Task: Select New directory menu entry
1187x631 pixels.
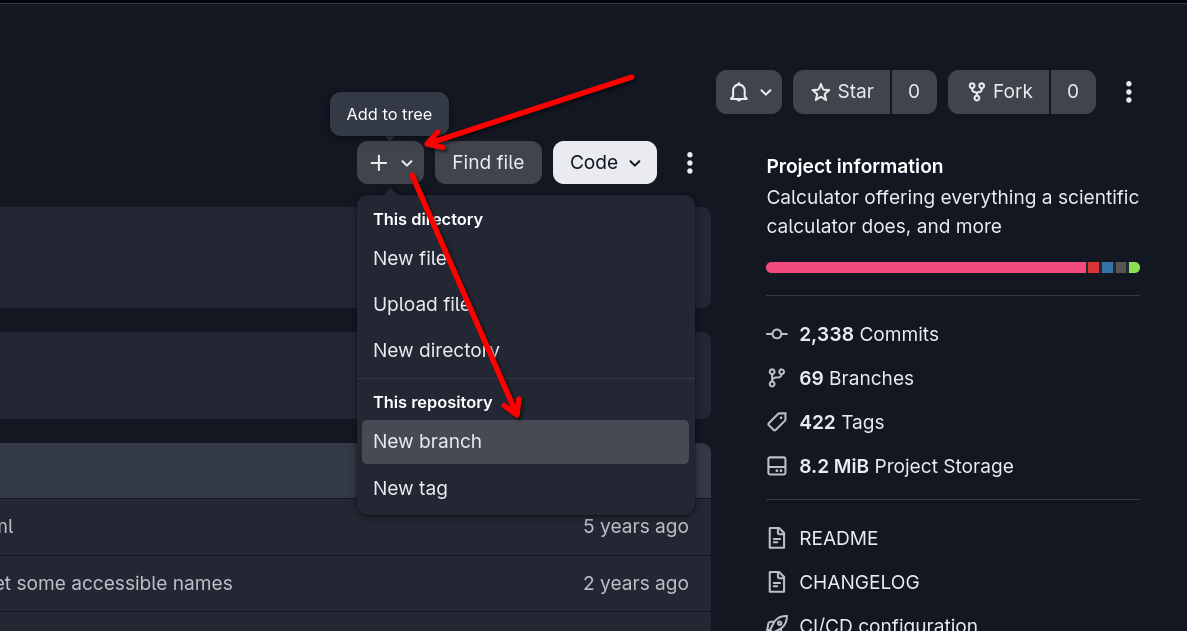Action: (525, 350)
